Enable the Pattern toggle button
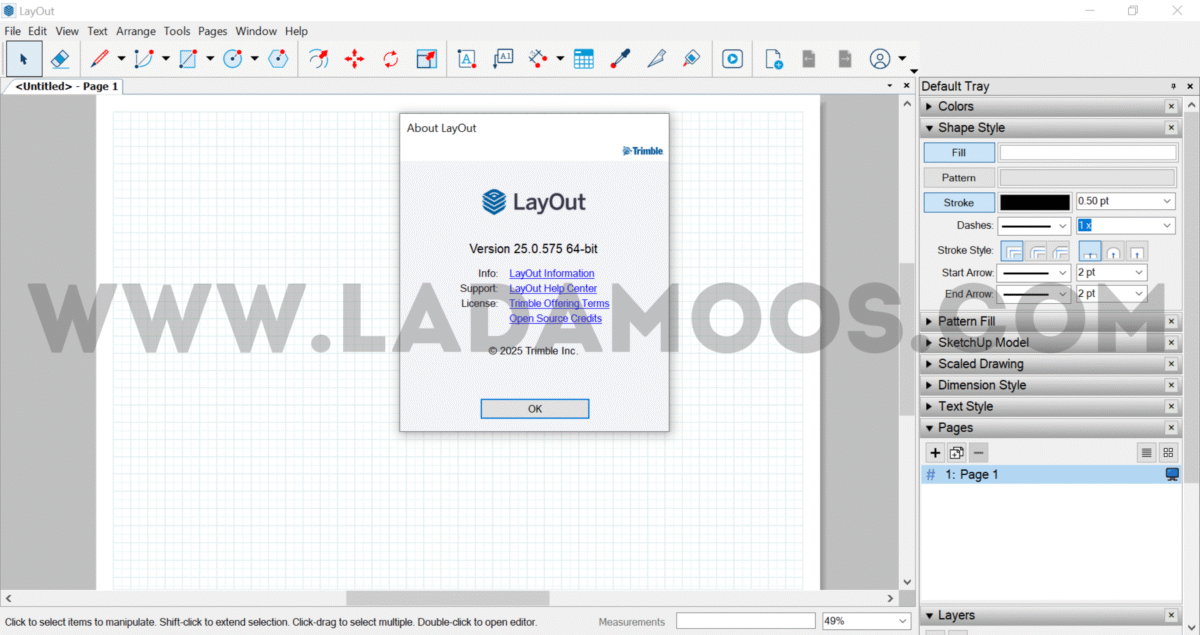This screenshot has height=635, width=1200. coord(958,178)
